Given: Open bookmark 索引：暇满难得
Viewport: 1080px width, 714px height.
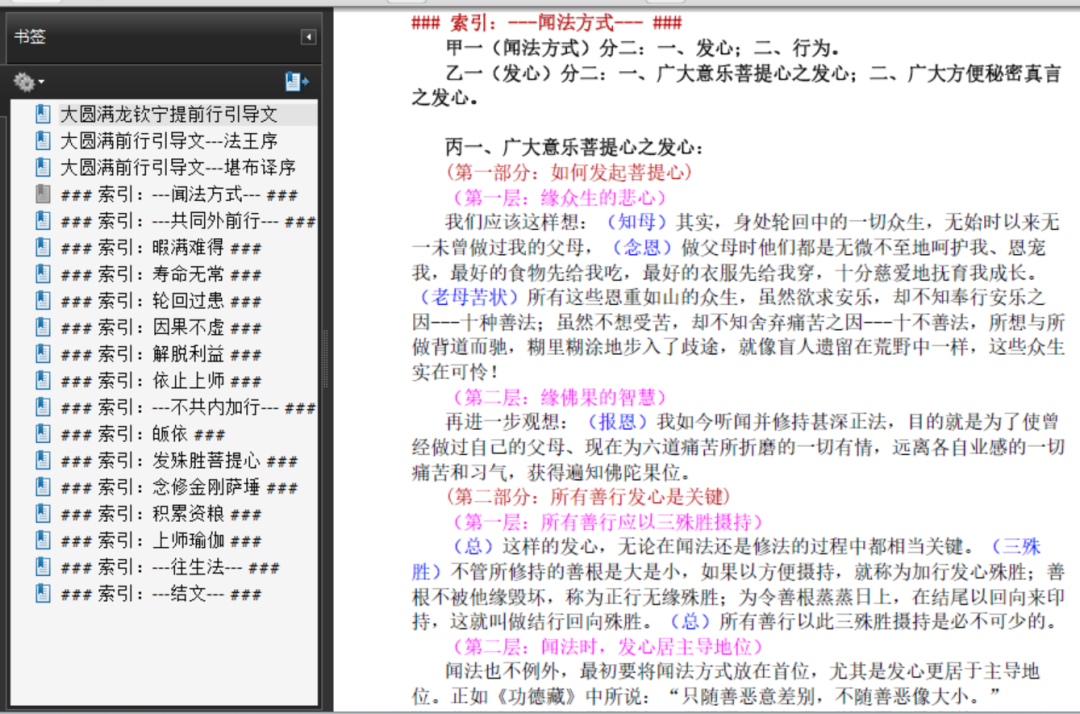Looking at the screenshot, I should (x=160, y=247).
